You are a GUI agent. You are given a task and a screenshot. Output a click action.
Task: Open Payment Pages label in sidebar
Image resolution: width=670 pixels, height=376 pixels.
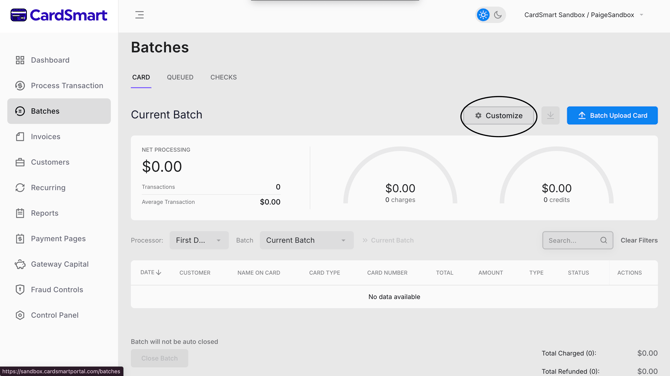pyautogui.click(x=58, y=238)
